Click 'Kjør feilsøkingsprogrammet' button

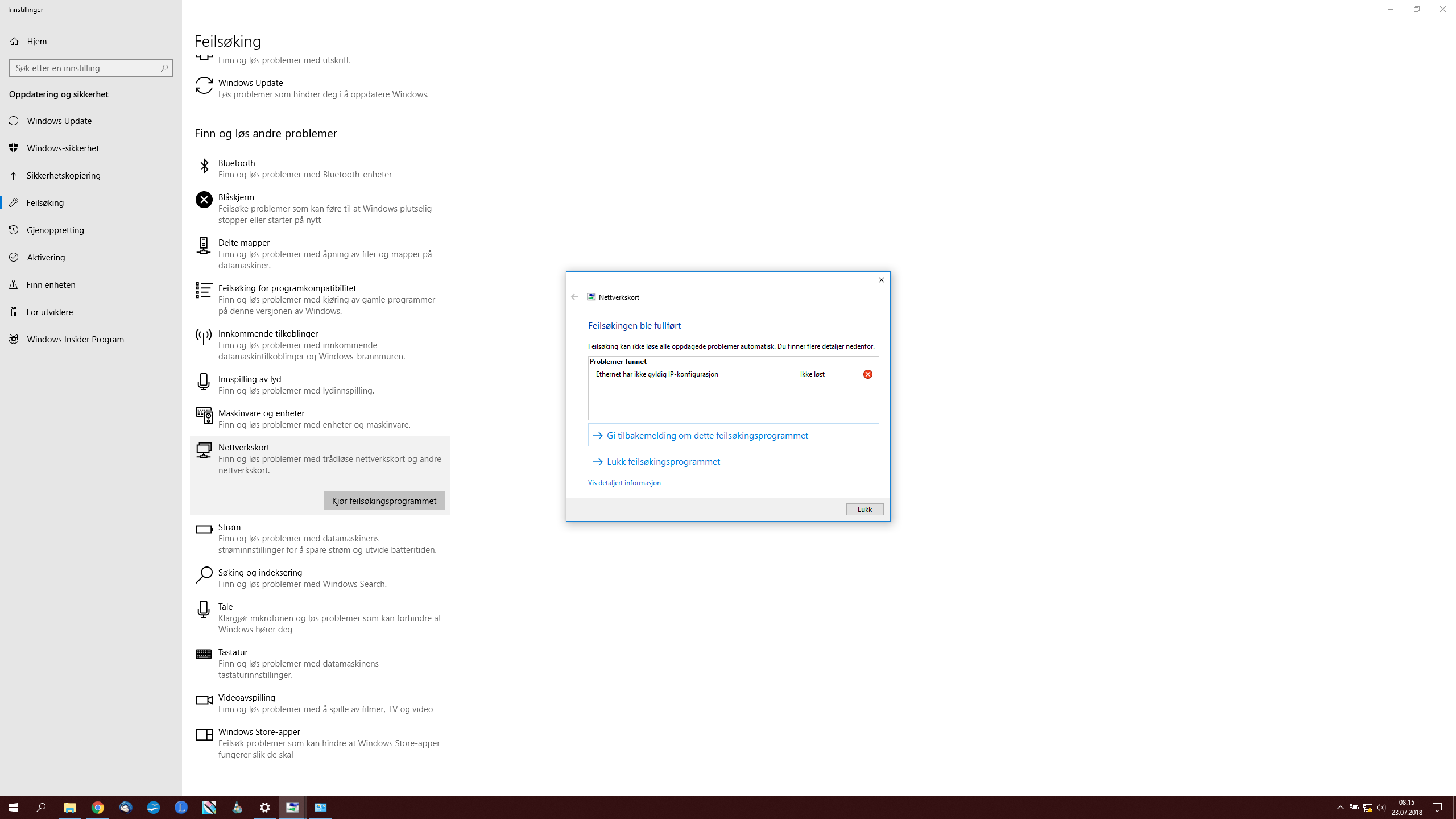pos(384,500)
